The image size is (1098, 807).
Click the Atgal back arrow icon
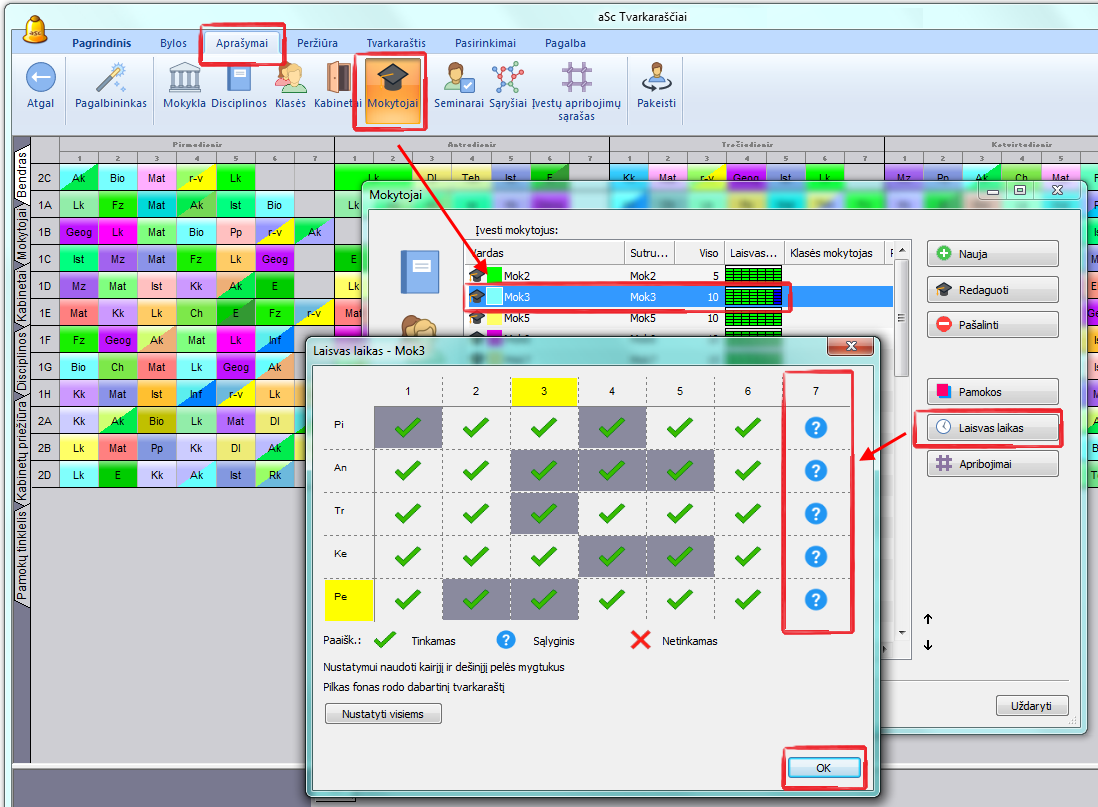coord(40,78)
